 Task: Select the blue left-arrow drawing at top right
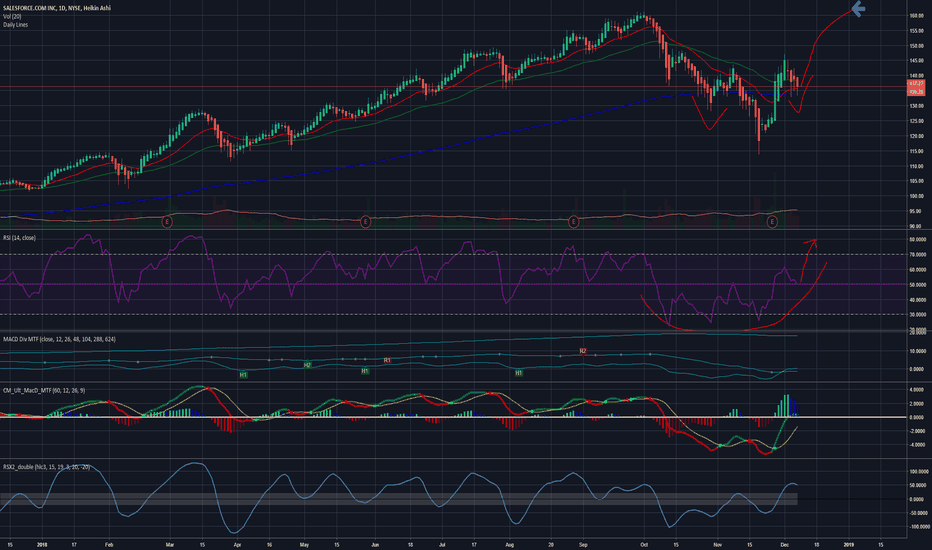(858, 9)
